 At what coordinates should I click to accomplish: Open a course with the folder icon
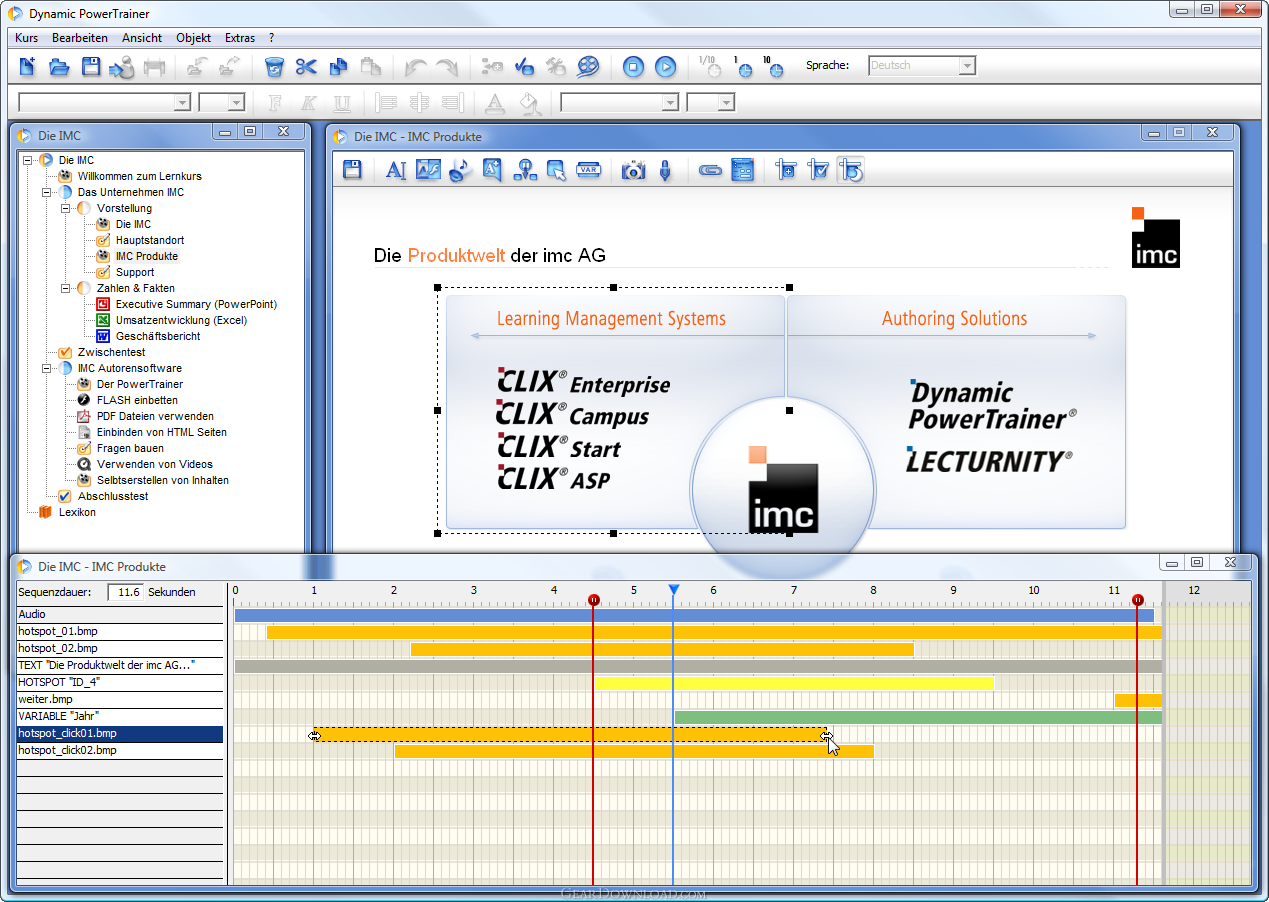point(59,67)
